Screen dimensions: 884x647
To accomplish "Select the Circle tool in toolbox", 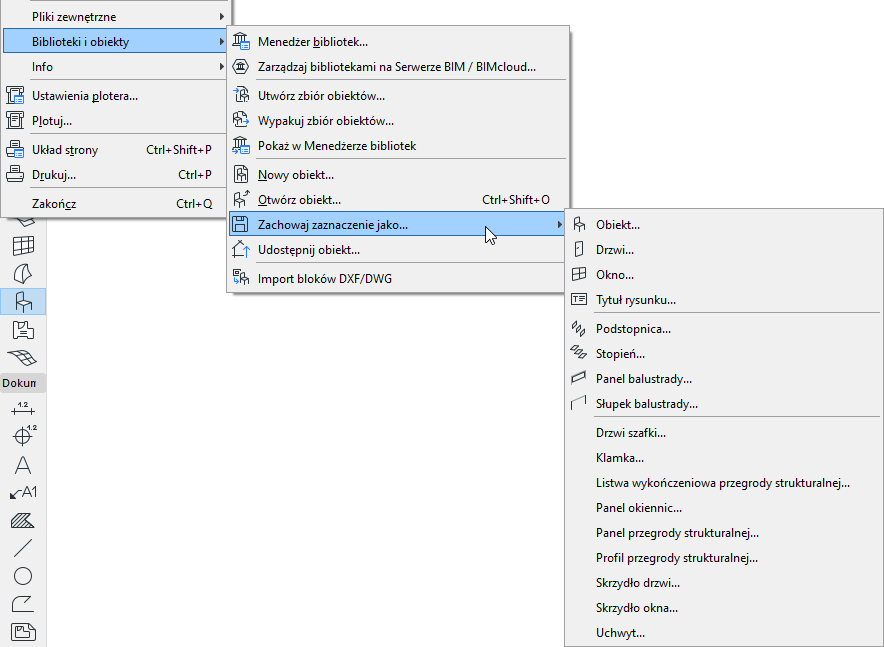I will pyautogui.click(x=23, y=576).
